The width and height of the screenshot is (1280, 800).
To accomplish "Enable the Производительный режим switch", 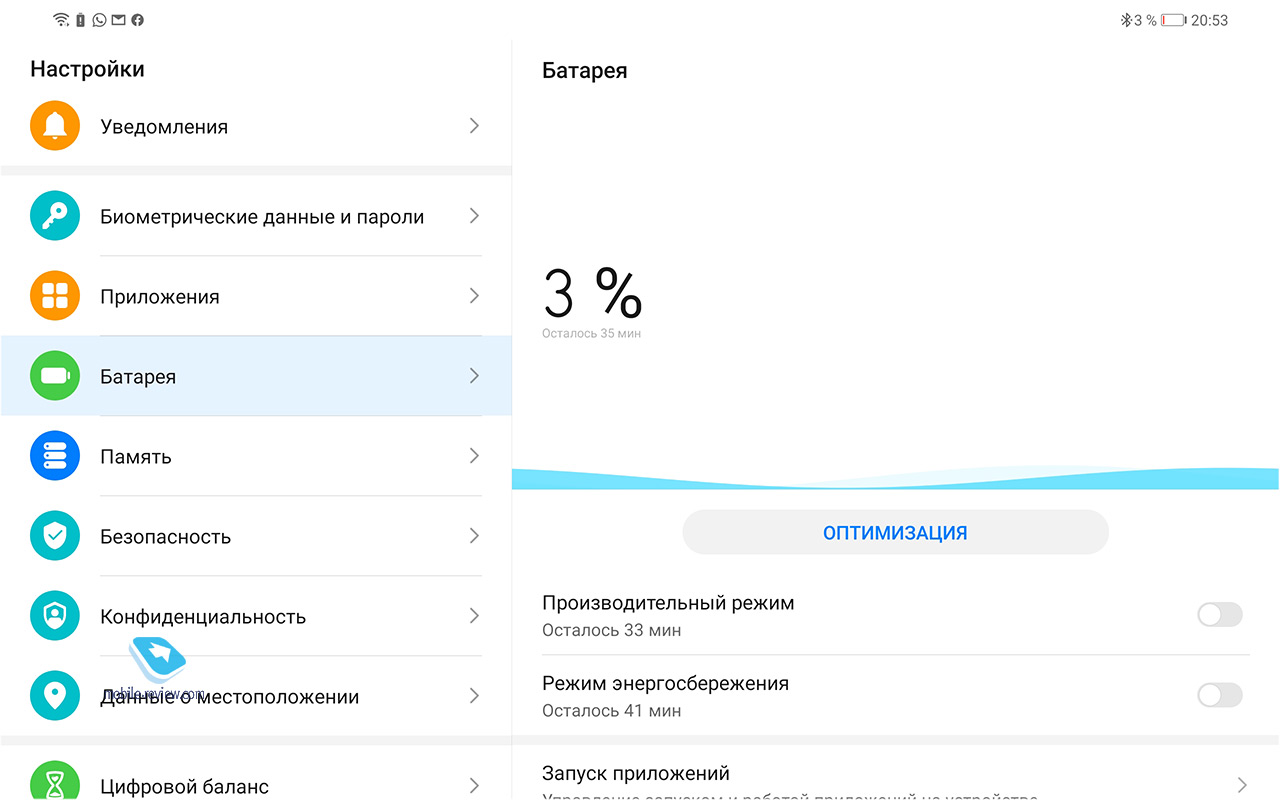I will coord(1220,615).
